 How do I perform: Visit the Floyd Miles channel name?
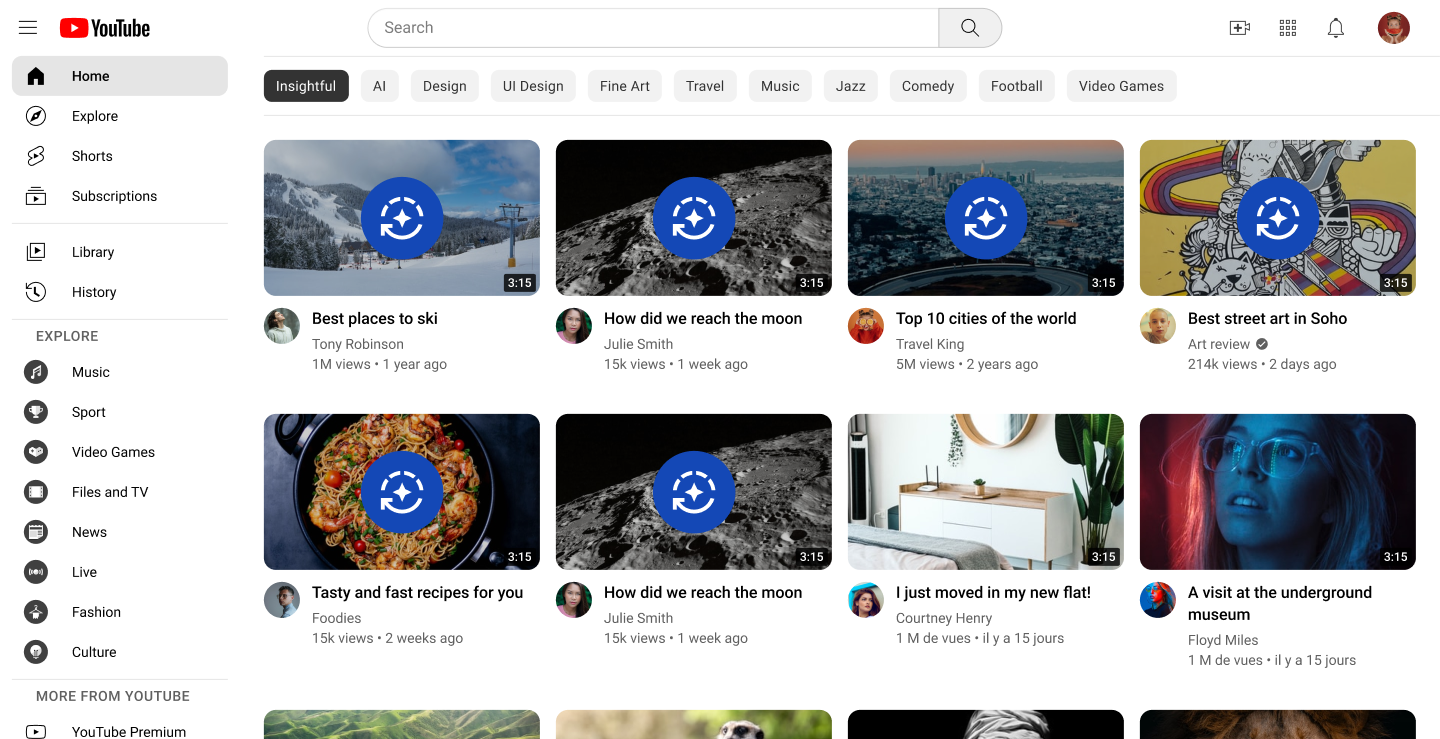pos(1223,640)
